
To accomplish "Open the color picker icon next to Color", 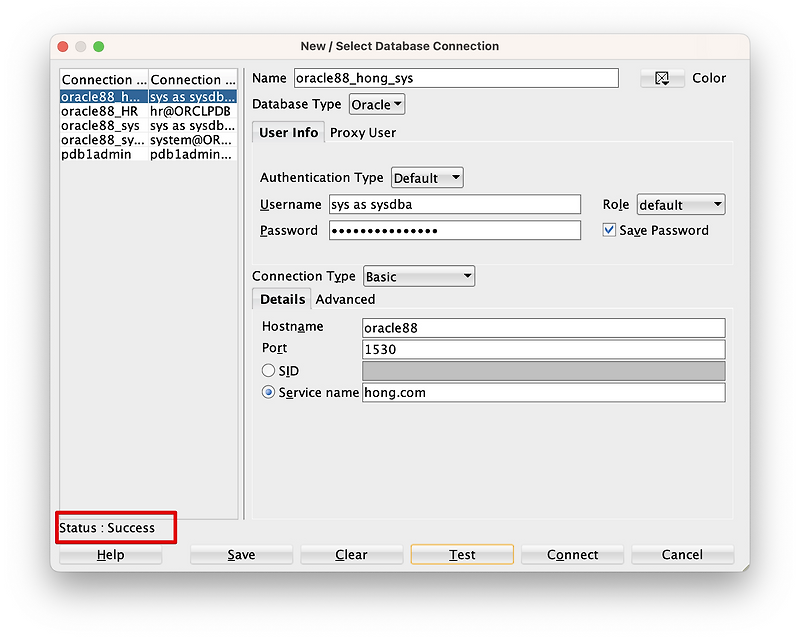I will (663, 77).
